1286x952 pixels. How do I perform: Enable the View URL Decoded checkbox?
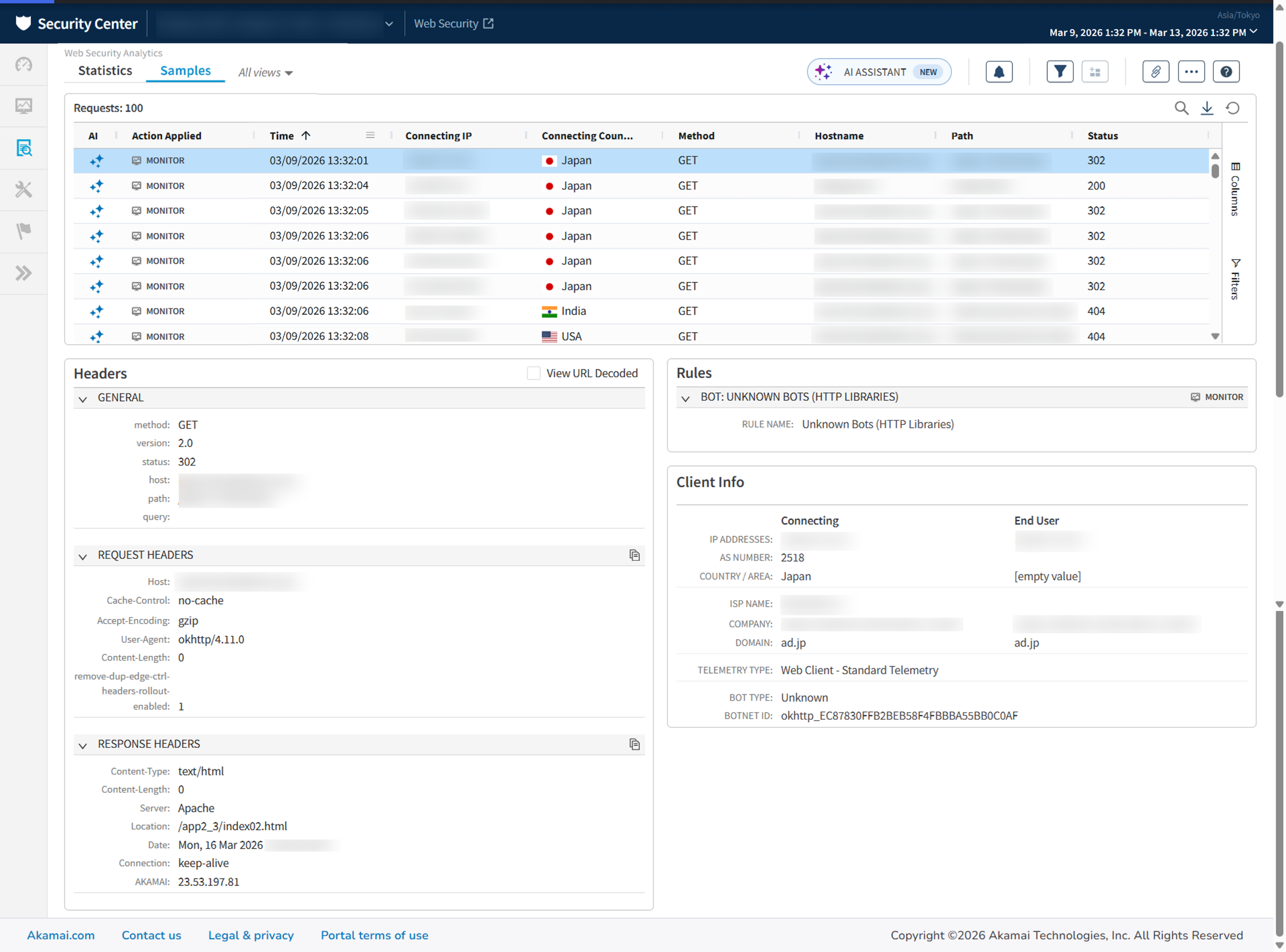click(533, 373)
